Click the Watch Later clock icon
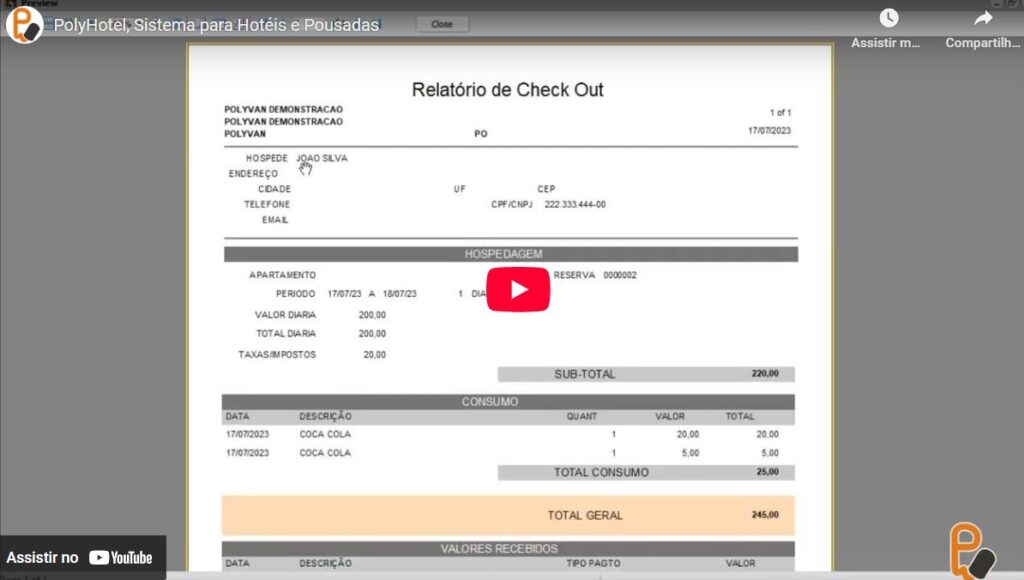The width and height of the screenshot is (1024, 580). pyautogui.click(x=888, y=18)
